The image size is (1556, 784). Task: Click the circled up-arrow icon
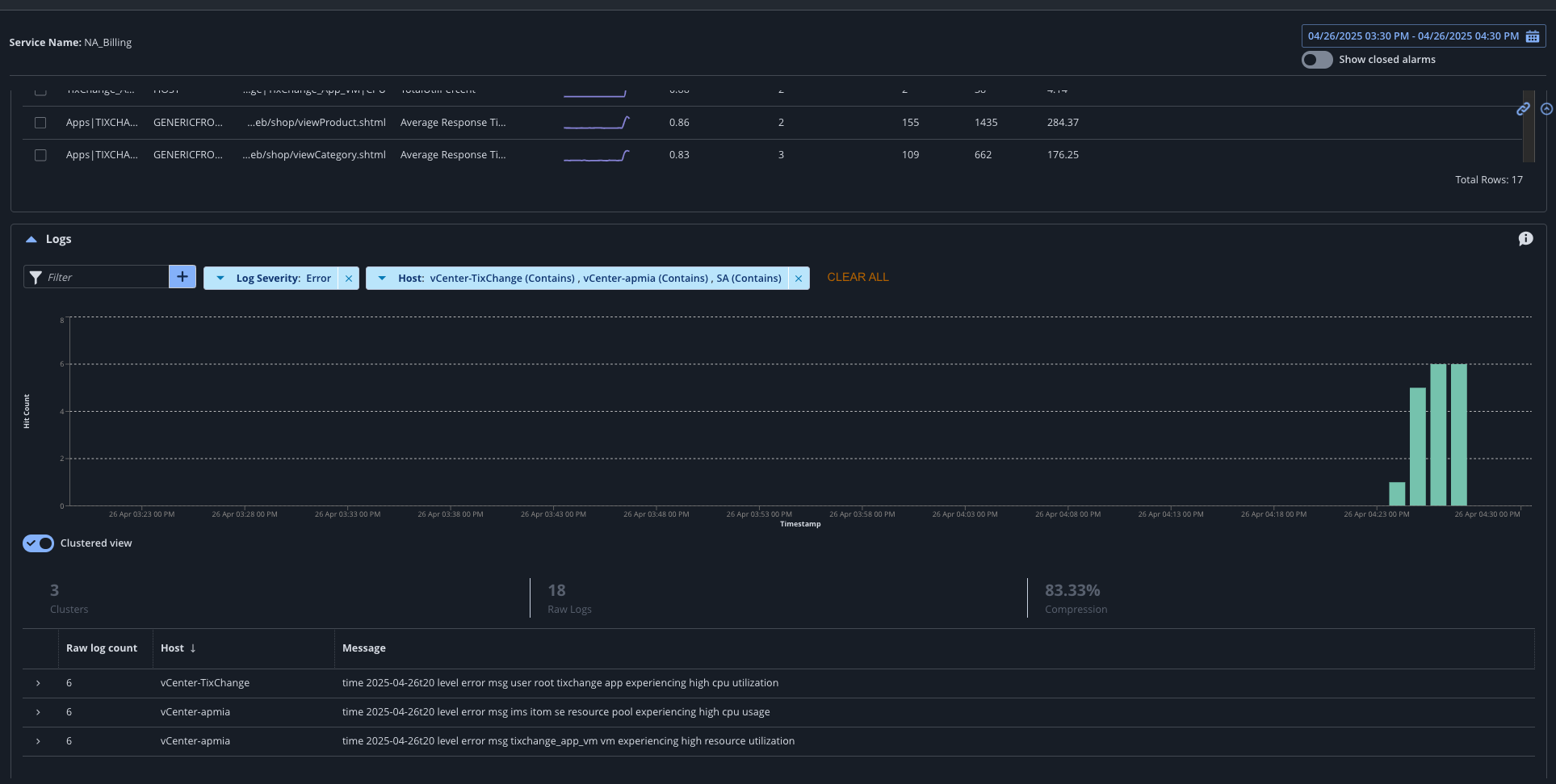point(1546,109)
